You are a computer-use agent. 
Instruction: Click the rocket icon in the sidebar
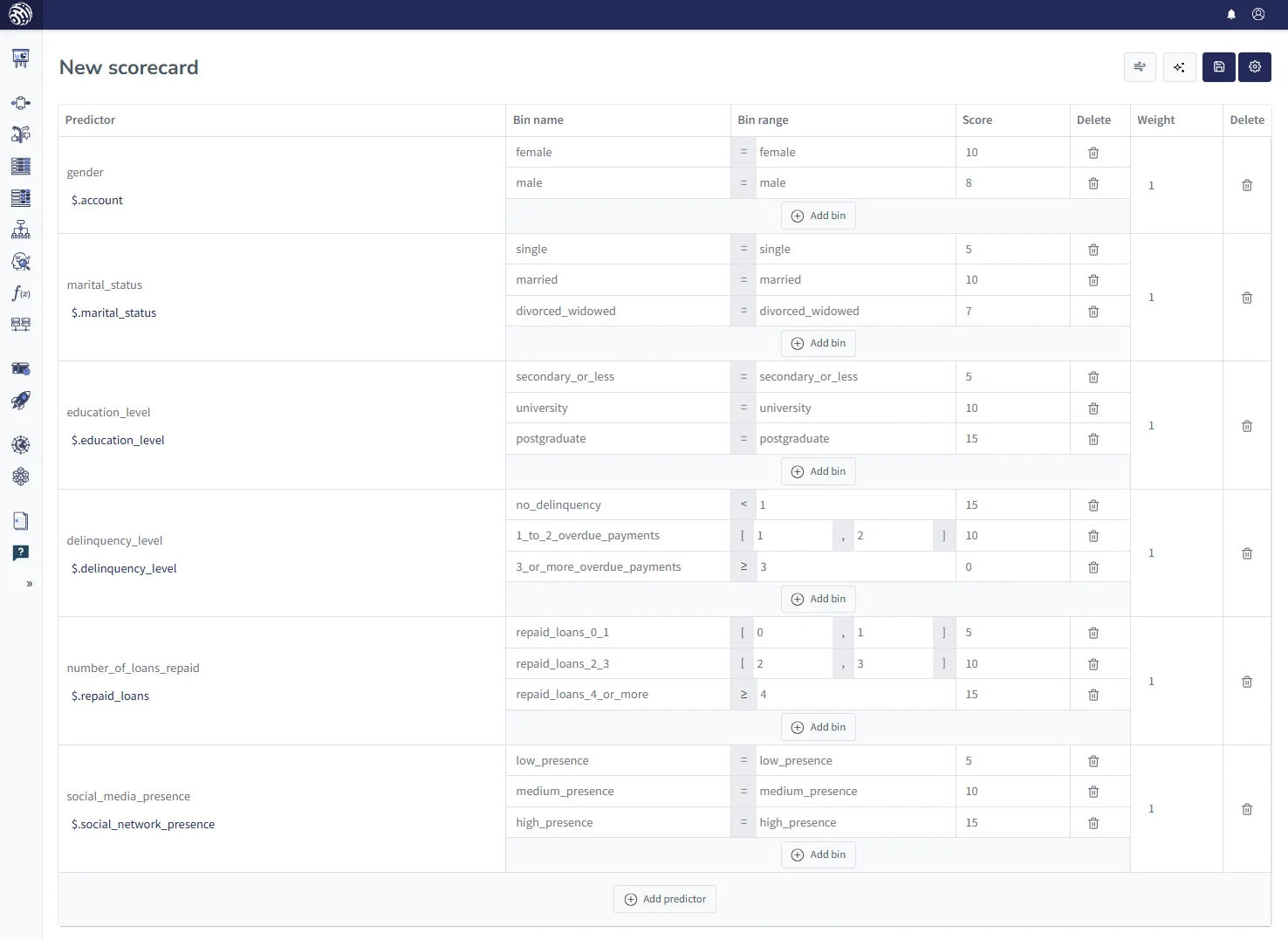coord(21,401)
